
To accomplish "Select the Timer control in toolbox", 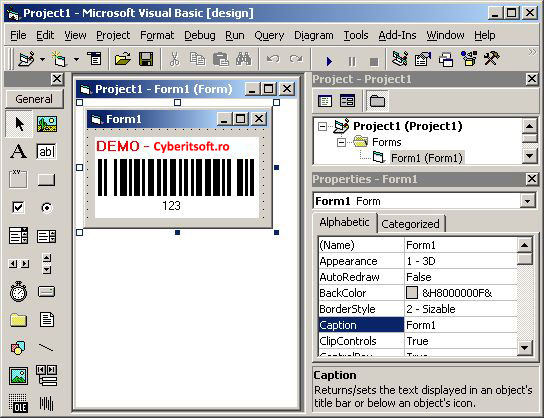I will point(18,292).
